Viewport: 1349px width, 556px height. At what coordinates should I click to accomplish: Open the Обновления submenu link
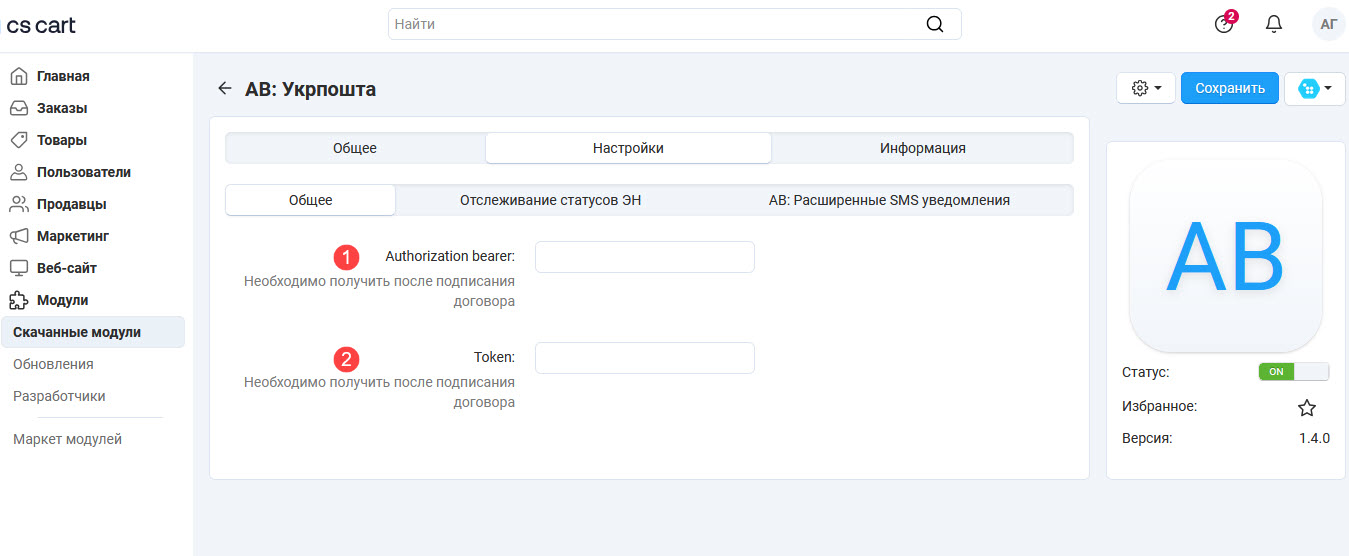[x=53, y=364]
